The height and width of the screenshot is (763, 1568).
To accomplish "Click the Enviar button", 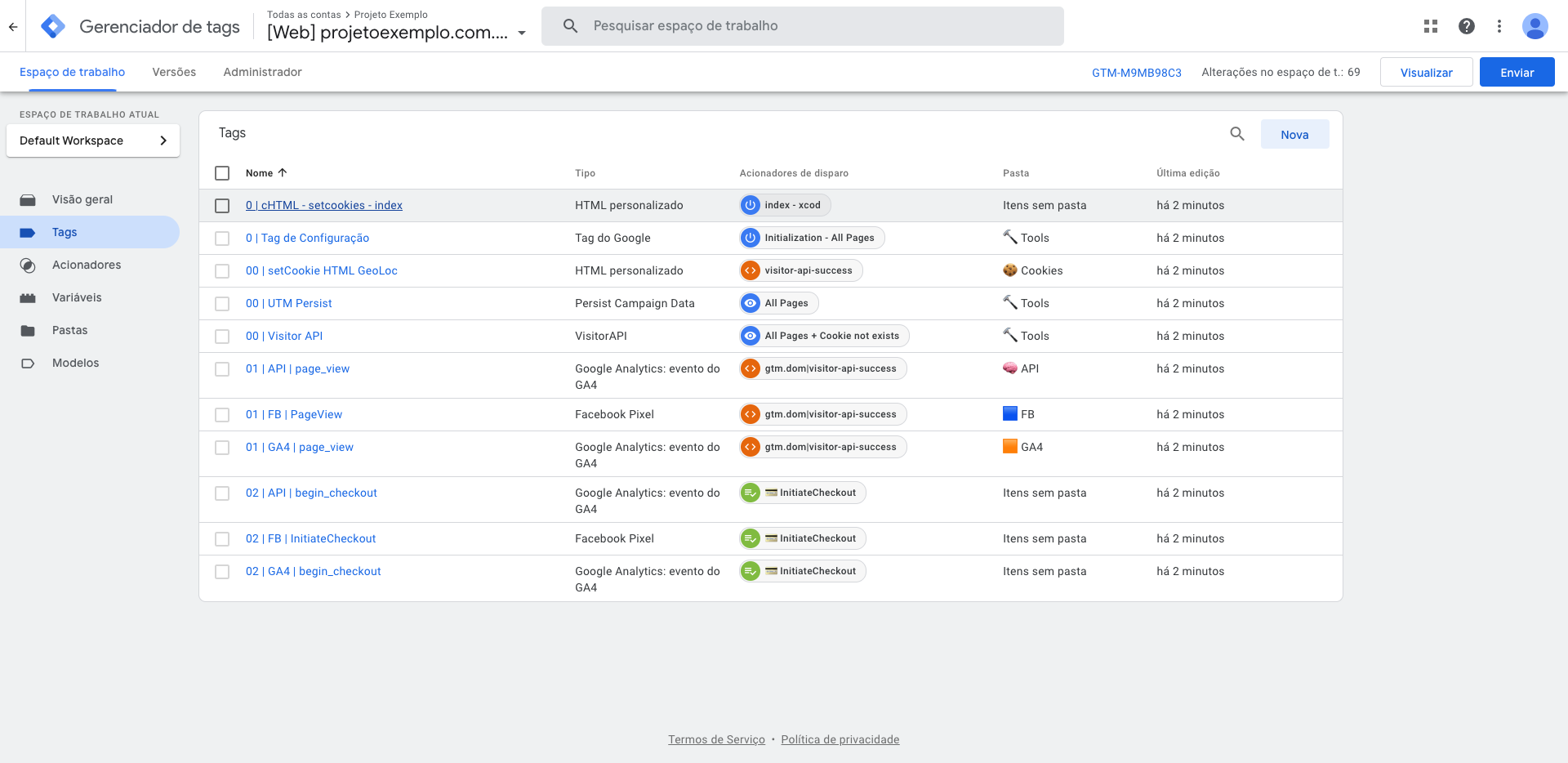I will pos(1517,73).
